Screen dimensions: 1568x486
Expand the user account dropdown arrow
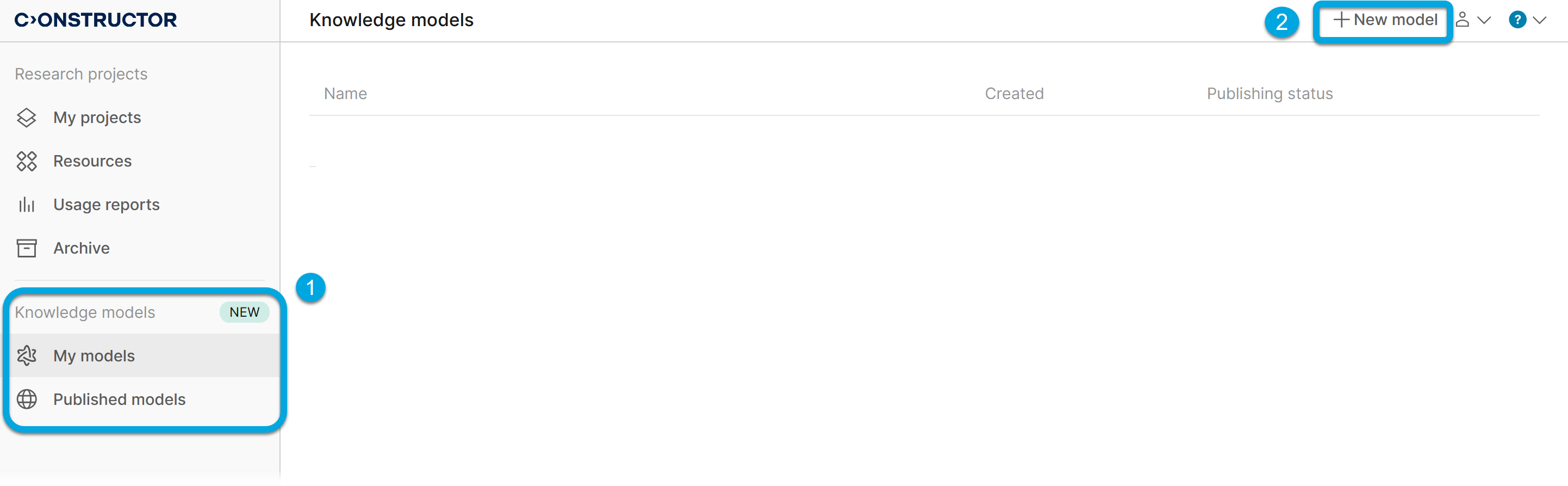1484,21
